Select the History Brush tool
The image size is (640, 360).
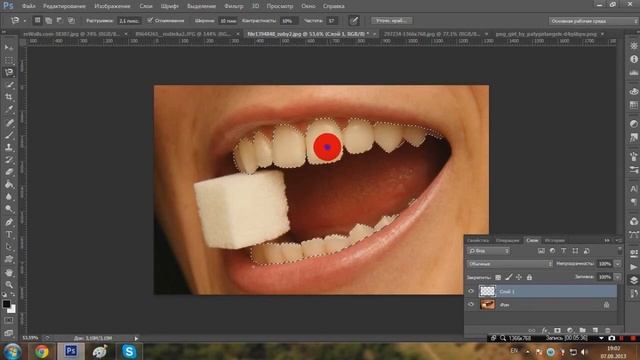point(9,160)
